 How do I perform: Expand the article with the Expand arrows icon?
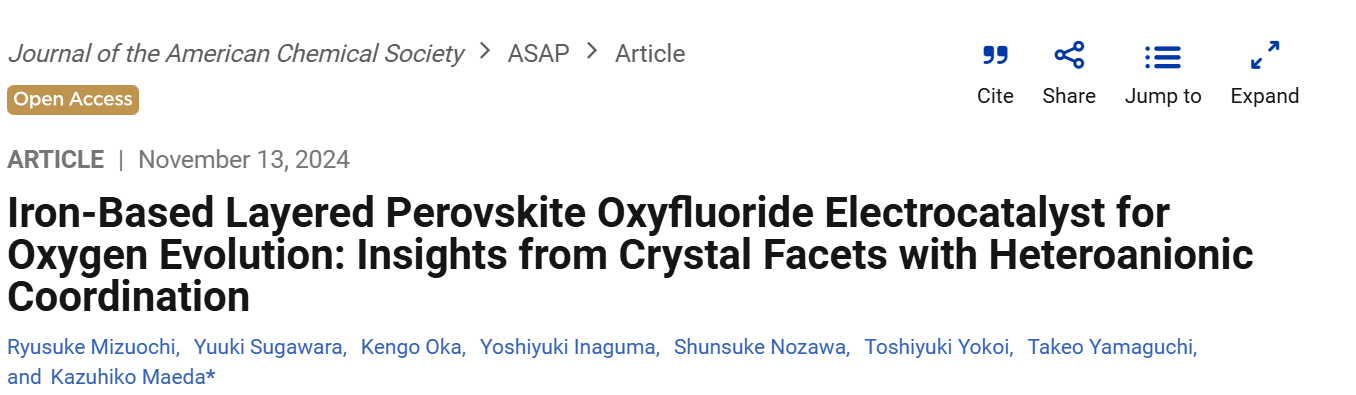1265,56
